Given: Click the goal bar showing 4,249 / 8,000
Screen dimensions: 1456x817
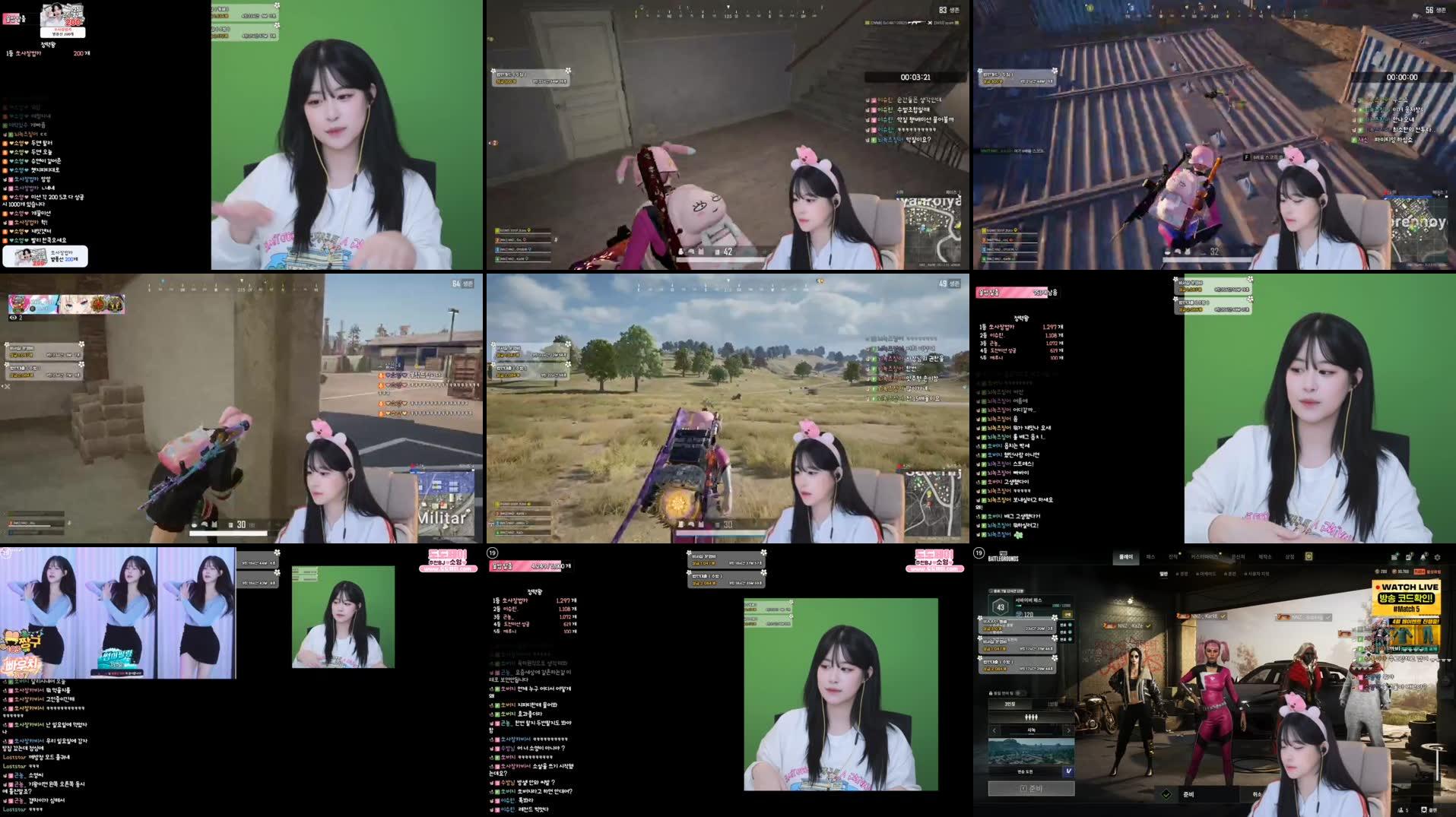Looking at the screenshot, I should tap(531, 565).
